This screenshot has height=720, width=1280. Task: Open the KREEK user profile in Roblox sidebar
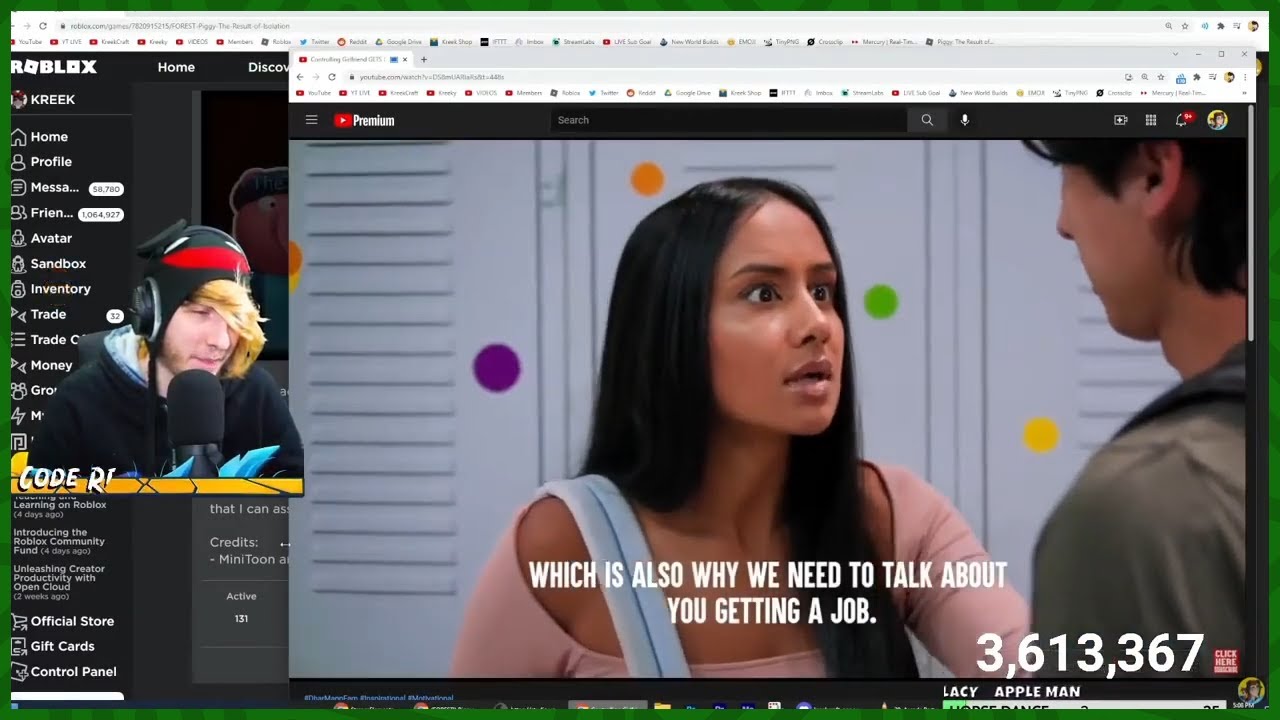click(43, 100)
